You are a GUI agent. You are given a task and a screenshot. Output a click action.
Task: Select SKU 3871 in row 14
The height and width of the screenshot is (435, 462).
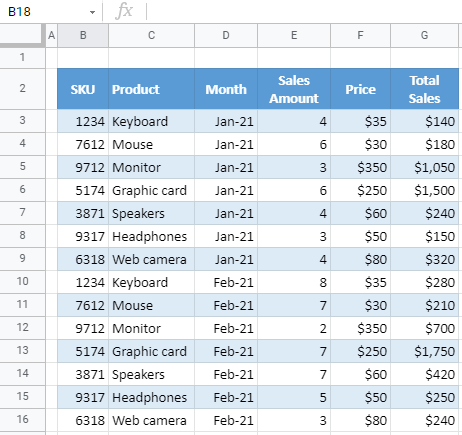83,374
